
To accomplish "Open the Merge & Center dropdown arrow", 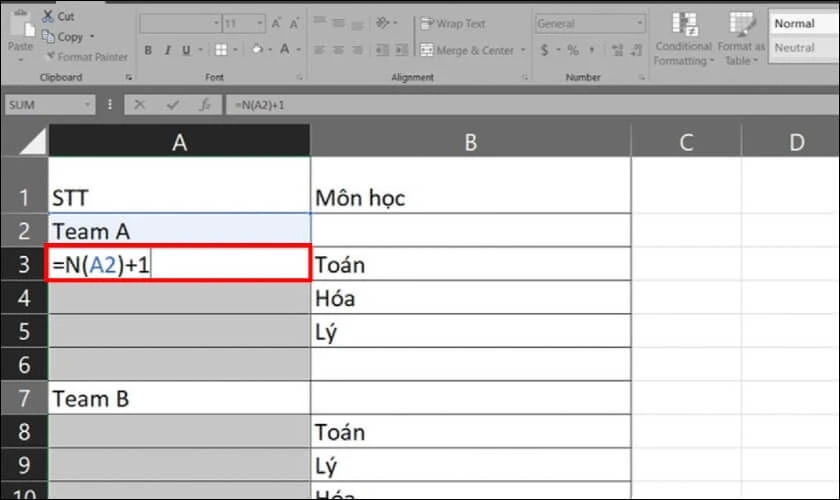I will tap(523, 50).
